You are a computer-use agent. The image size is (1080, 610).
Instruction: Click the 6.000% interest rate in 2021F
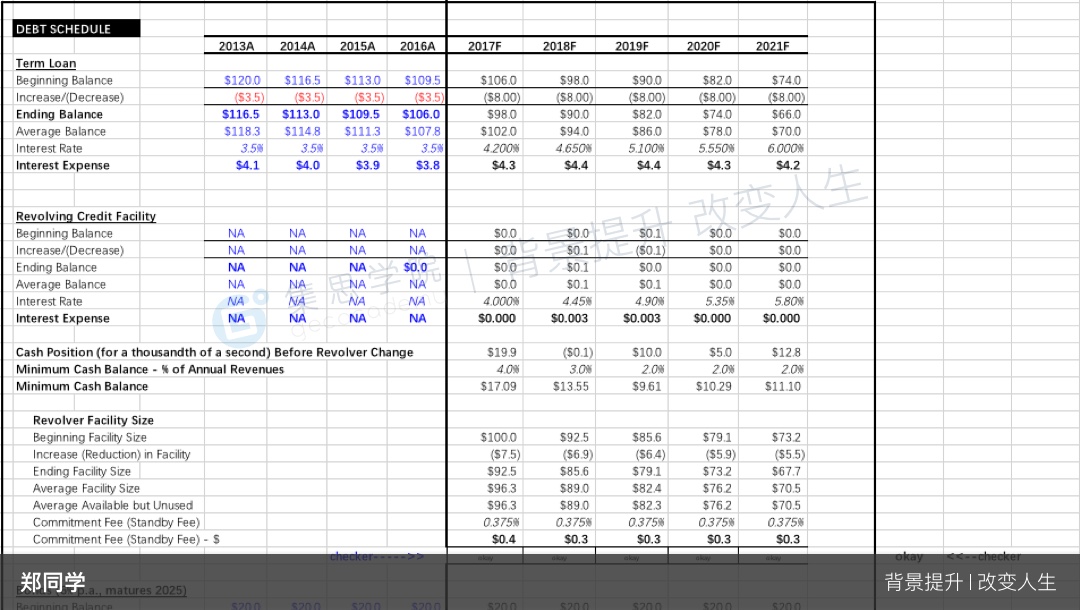point(786,149)
